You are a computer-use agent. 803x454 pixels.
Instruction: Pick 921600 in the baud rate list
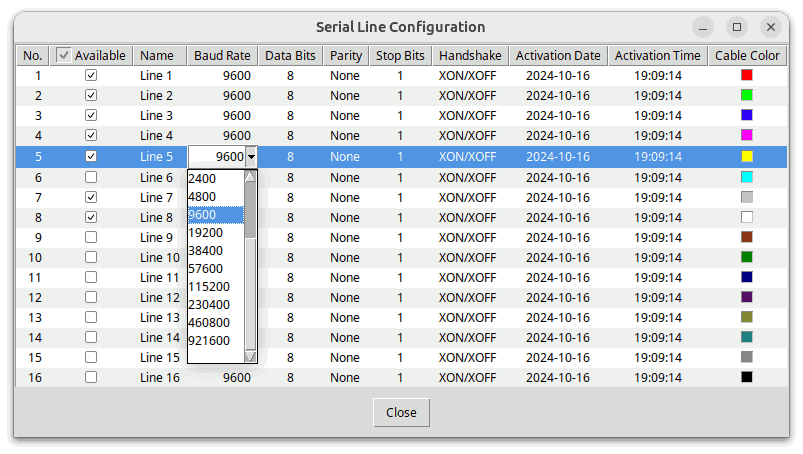(x=209, y=340)
